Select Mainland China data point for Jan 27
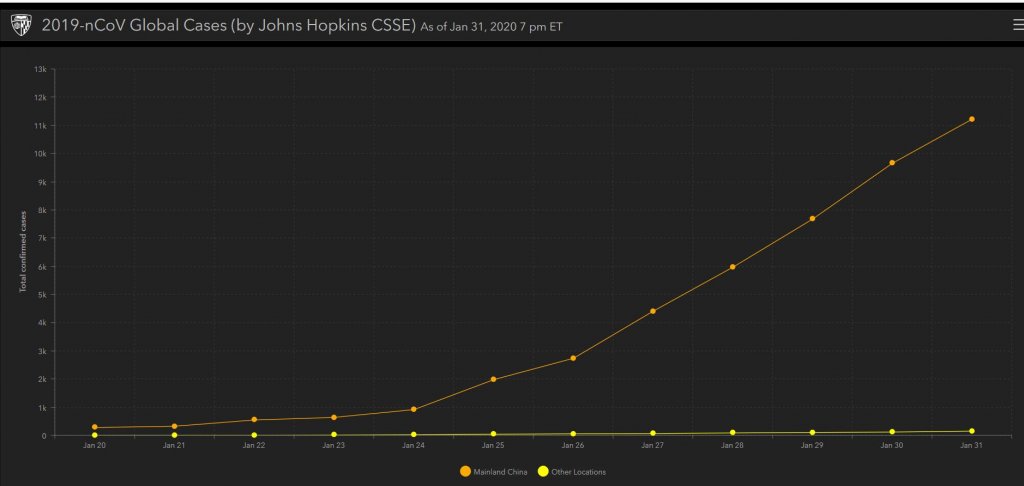The height and width of the screenshot is (486, 1024). point(653,311)
